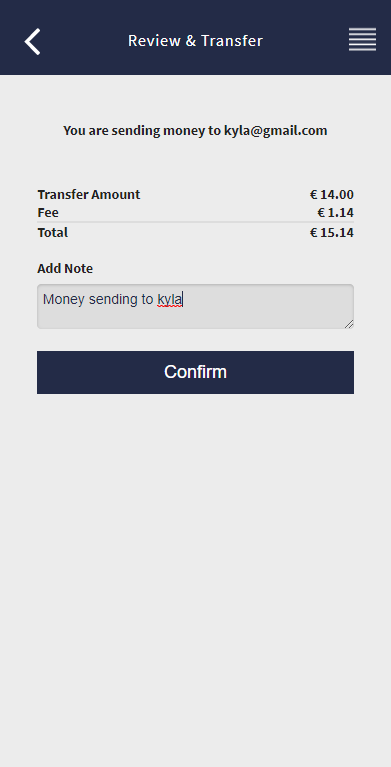The image size is (391, 767).
Task: Click the Add Note label
Action: point(65,269)
